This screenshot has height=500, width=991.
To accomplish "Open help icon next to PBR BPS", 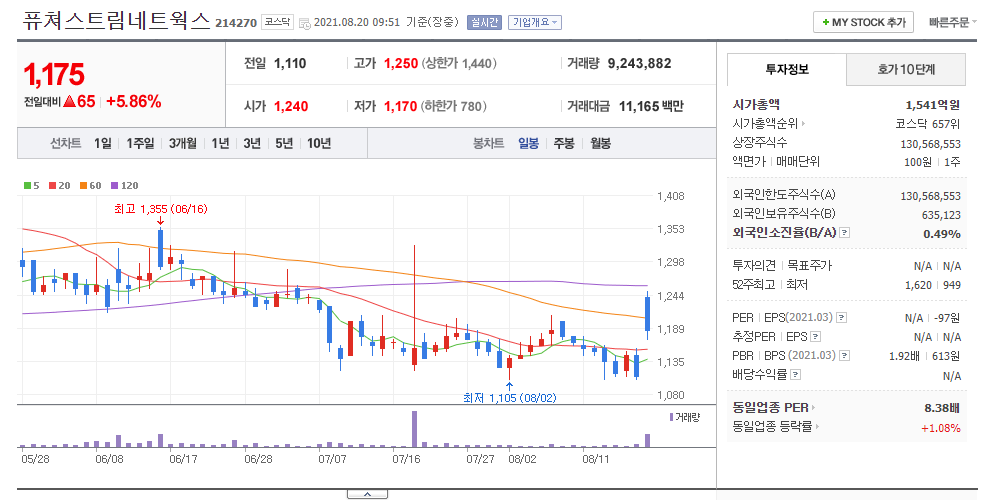I will [844, 356].
